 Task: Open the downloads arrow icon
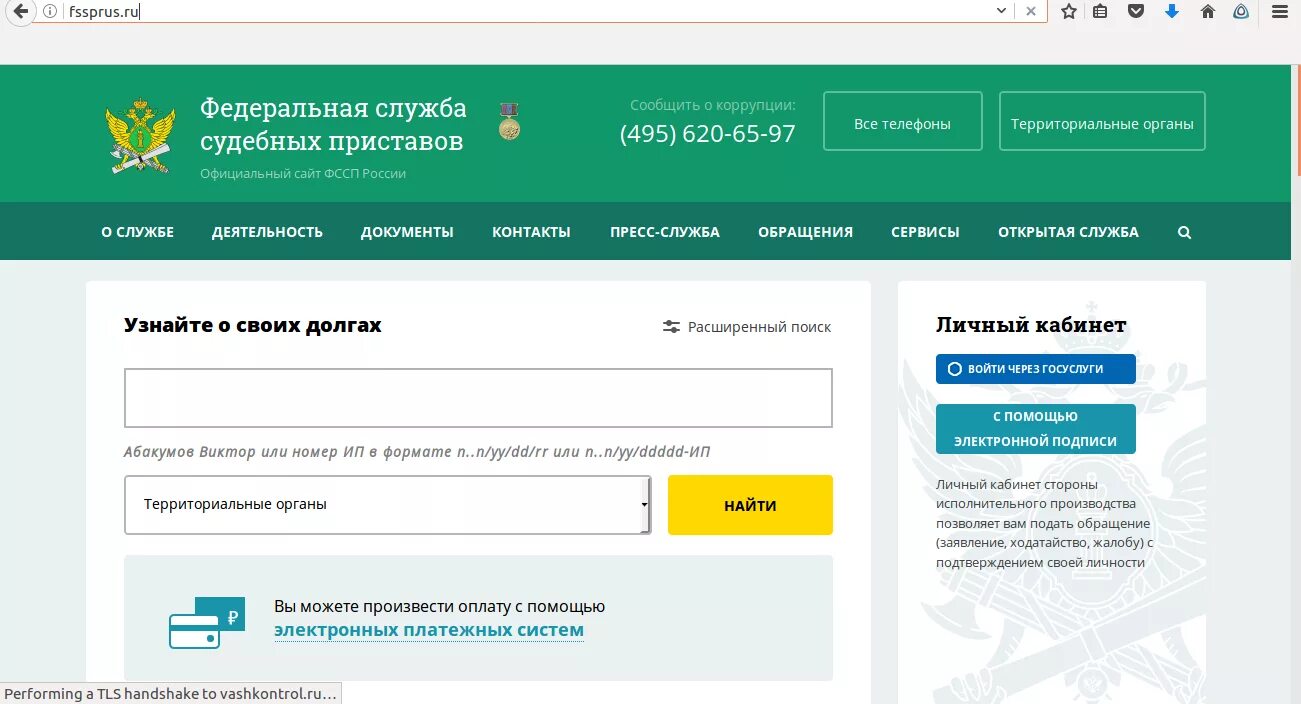[1172, 11]
